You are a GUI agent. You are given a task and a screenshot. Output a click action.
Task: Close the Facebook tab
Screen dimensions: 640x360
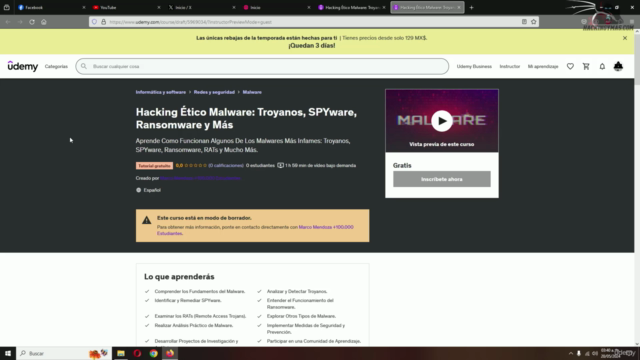coord(84,7)
